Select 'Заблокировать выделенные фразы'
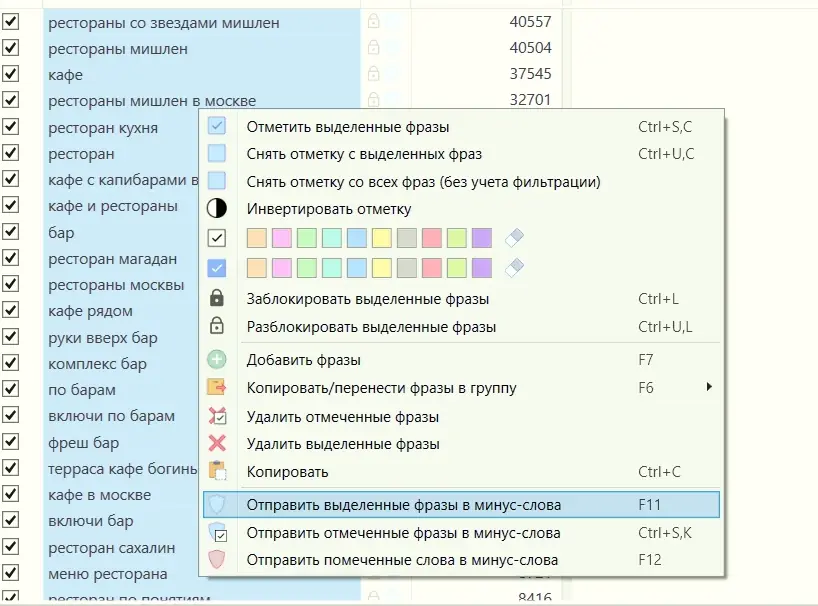 [461, 299]
